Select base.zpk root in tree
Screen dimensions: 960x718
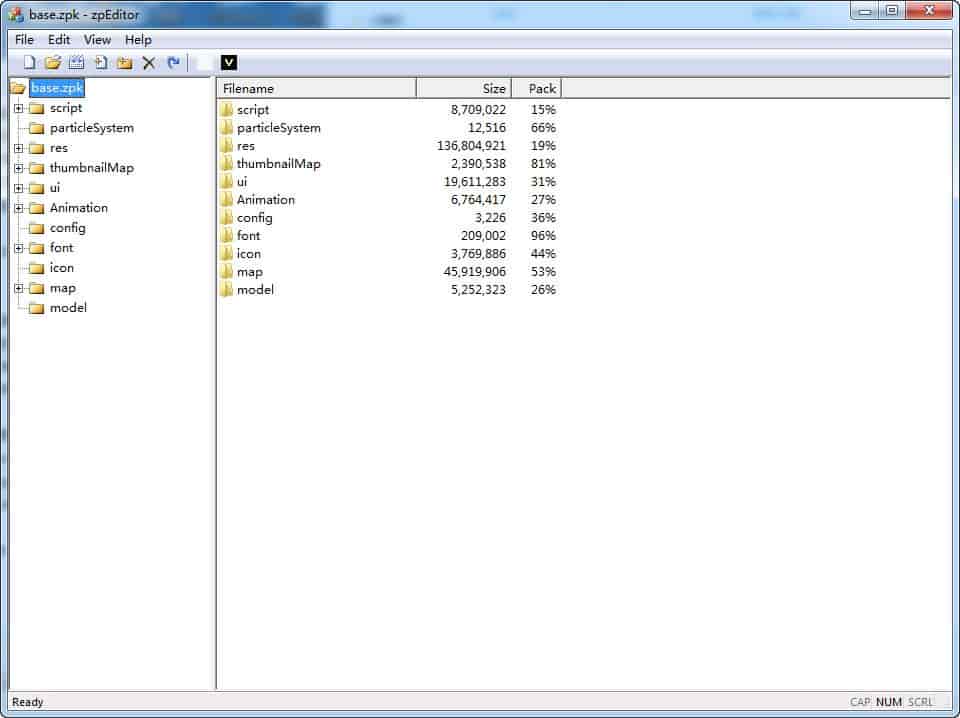coord(57,88)
